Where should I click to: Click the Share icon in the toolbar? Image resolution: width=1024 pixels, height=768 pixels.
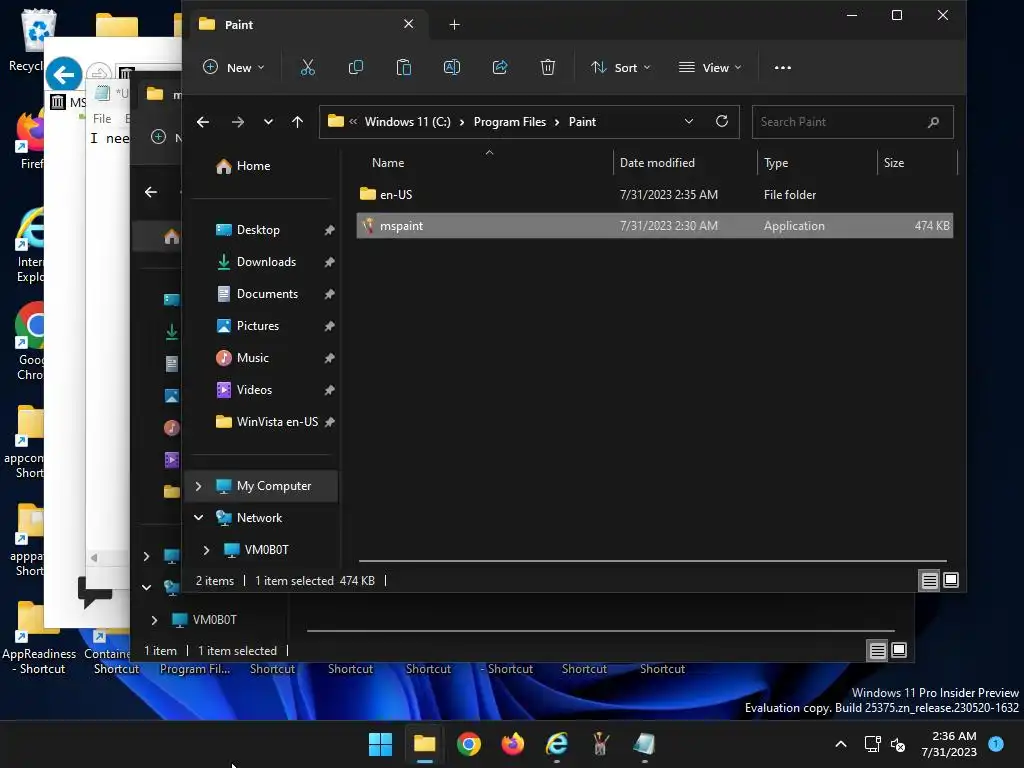pos(500,67)
